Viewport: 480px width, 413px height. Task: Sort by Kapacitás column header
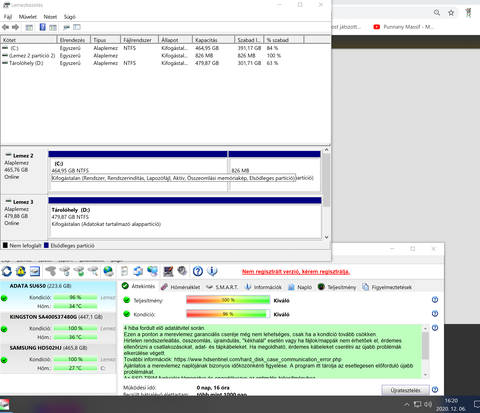(213, 40)
